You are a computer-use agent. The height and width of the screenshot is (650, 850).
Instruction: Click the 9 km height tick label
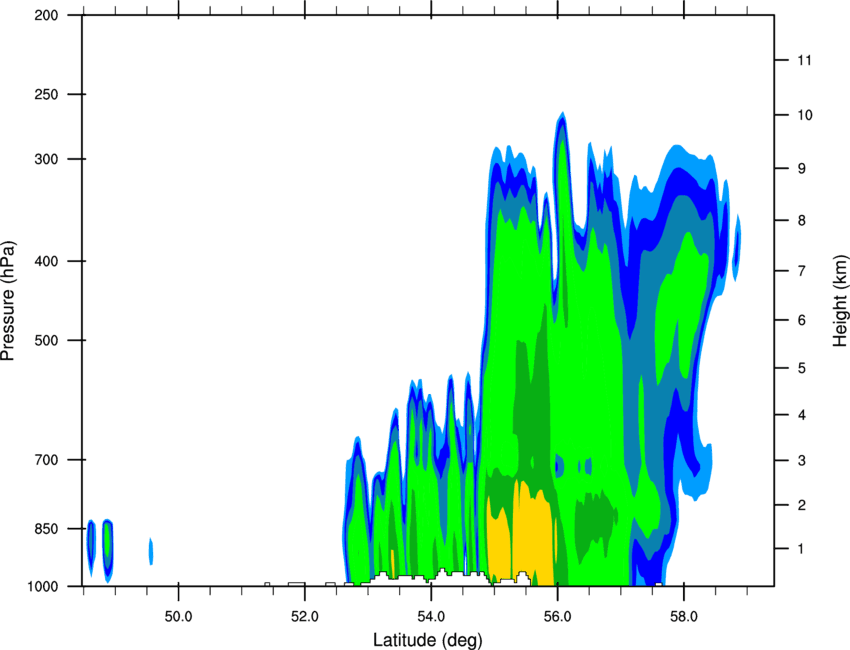(x=802, y=169)
